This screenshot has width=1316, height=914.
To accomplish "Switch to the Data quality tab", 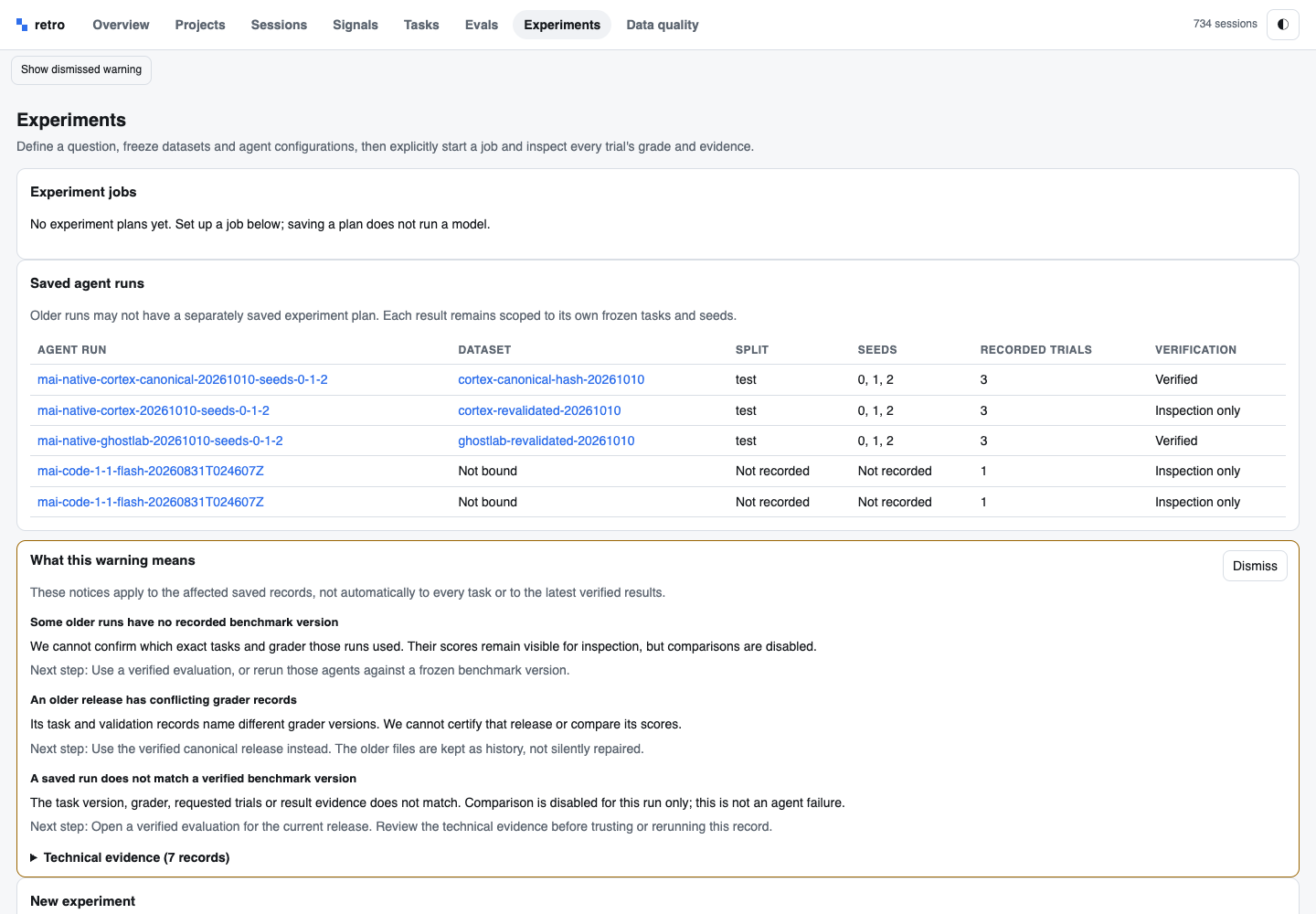I will pos(663,25).
